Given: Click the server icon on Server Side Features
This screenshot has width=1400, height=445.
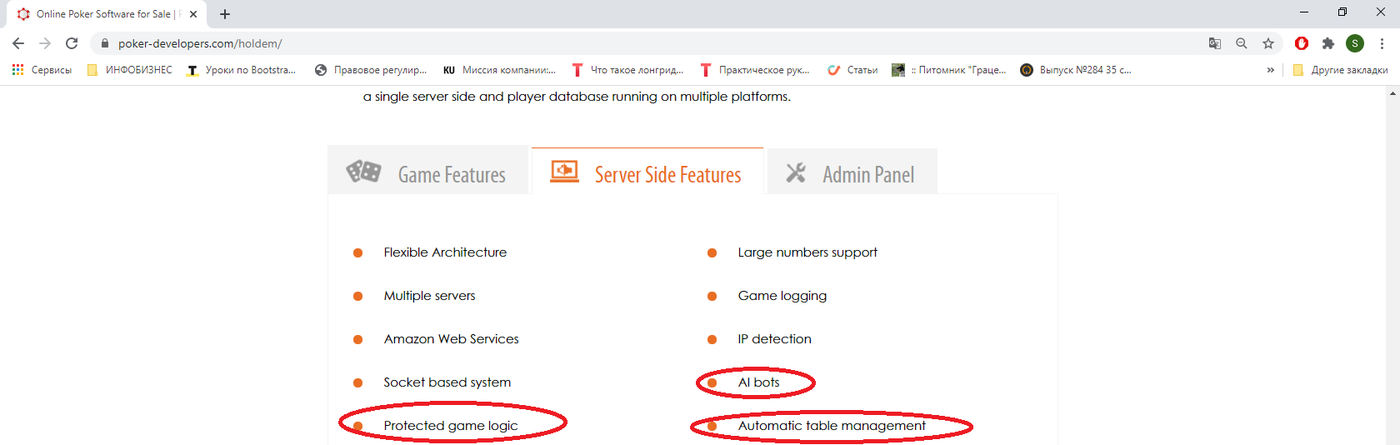Looking at the screenshot, I should pyautogui.click(x=564, y=172).
